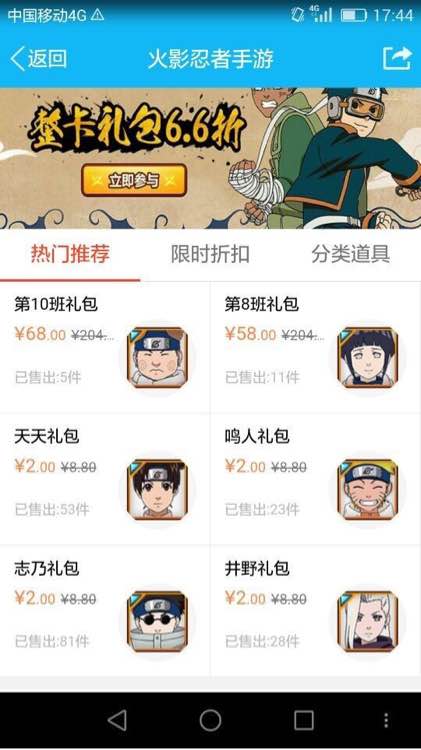Tap the Android back navigation triangle

click(118, 720)
